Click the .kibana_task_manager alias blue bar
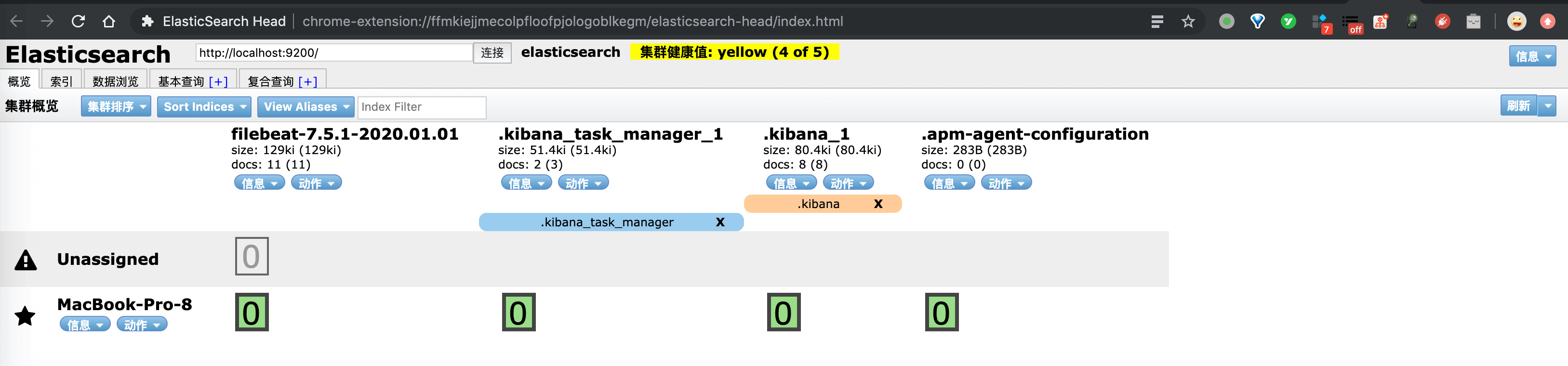The image size is (1568, 366). tap(611, 222)
